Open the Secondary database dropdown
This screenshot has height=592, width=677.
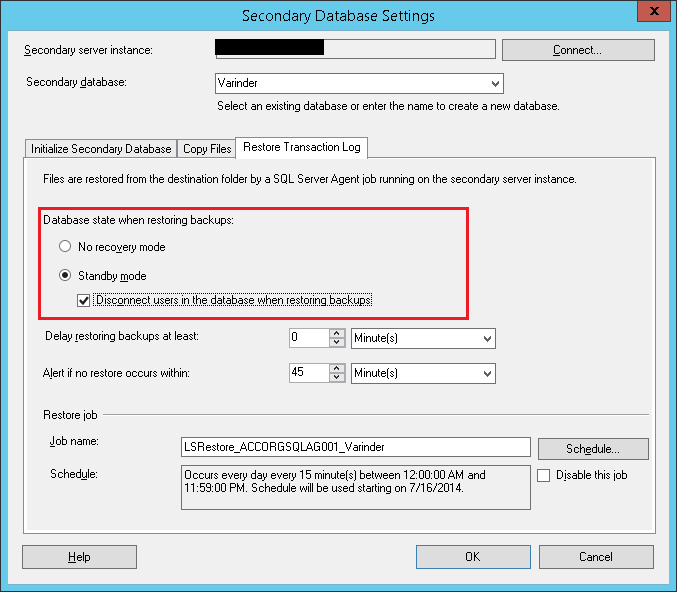coord(495,84)
